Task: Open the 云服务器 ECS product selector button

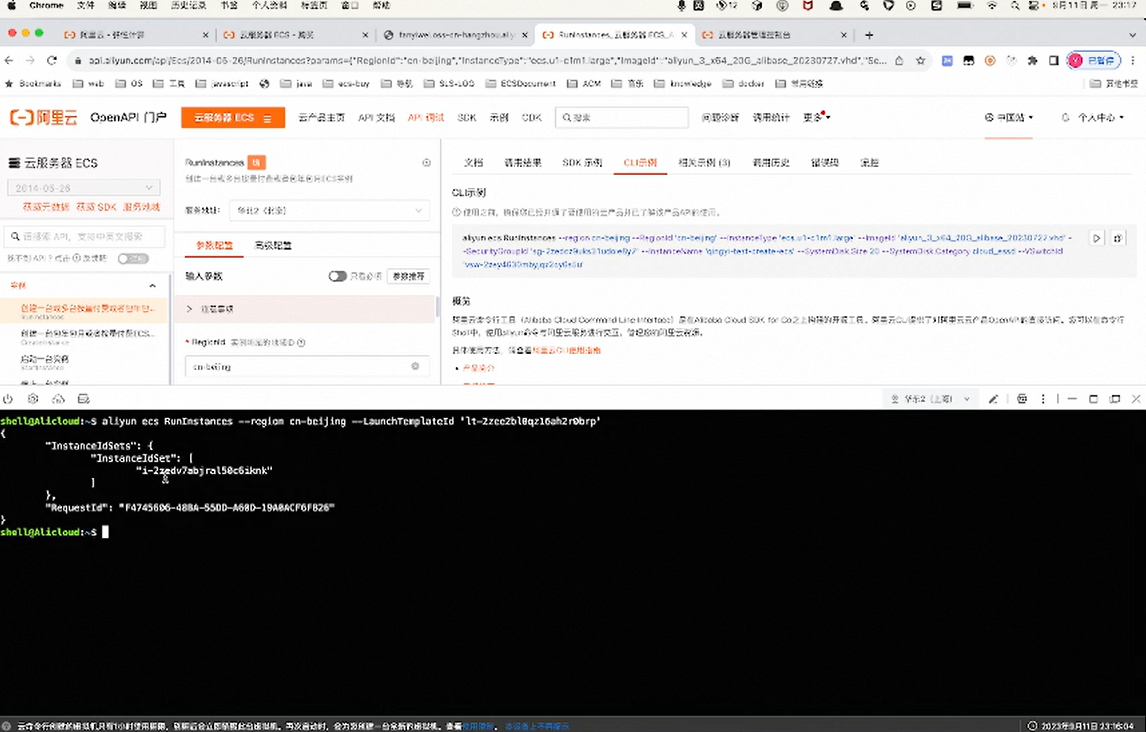Action: pyautogui.click(x=232, y=118)
